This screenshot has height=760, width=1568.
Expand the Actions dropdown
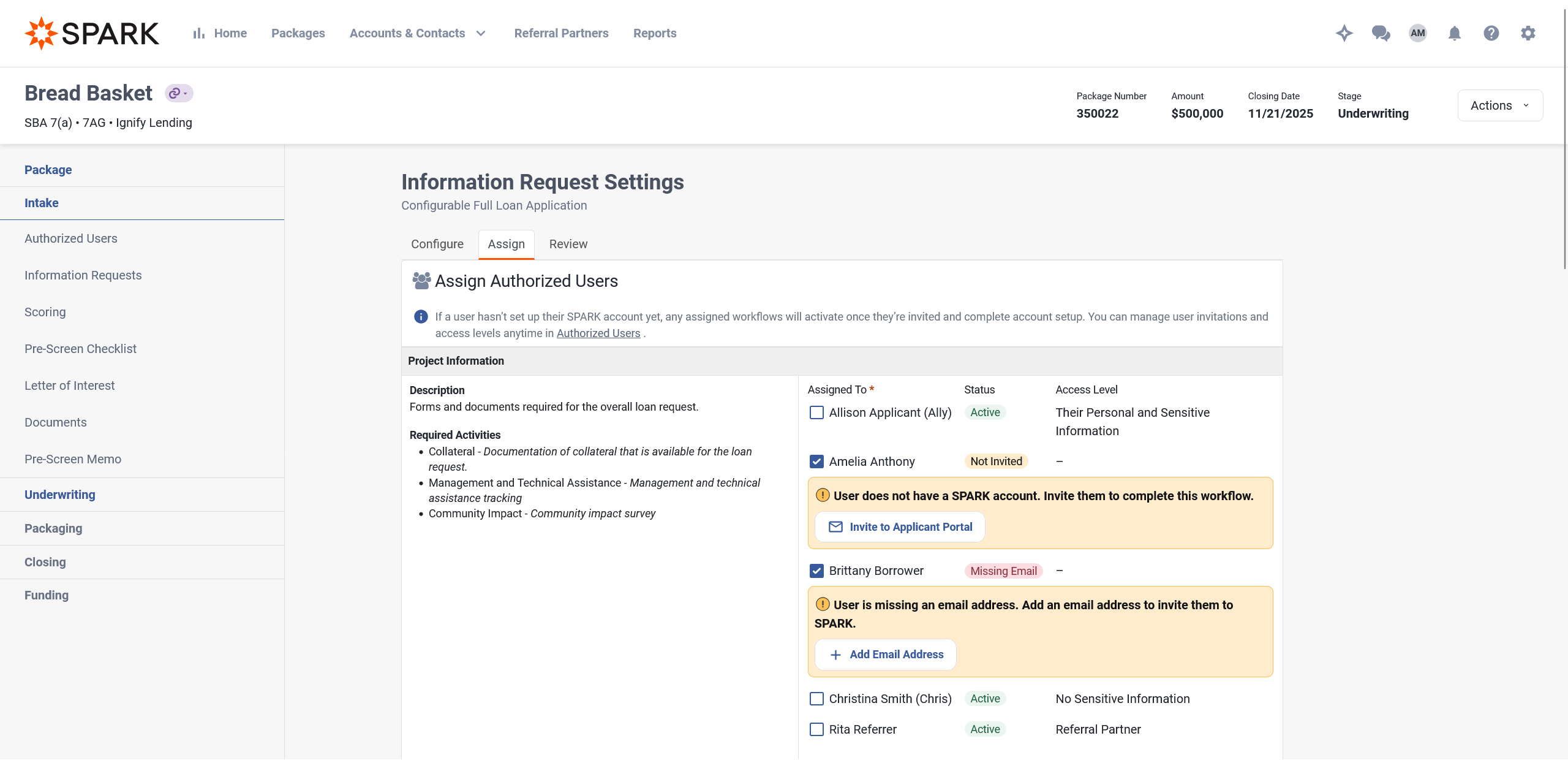click(x=1499, y=105)
